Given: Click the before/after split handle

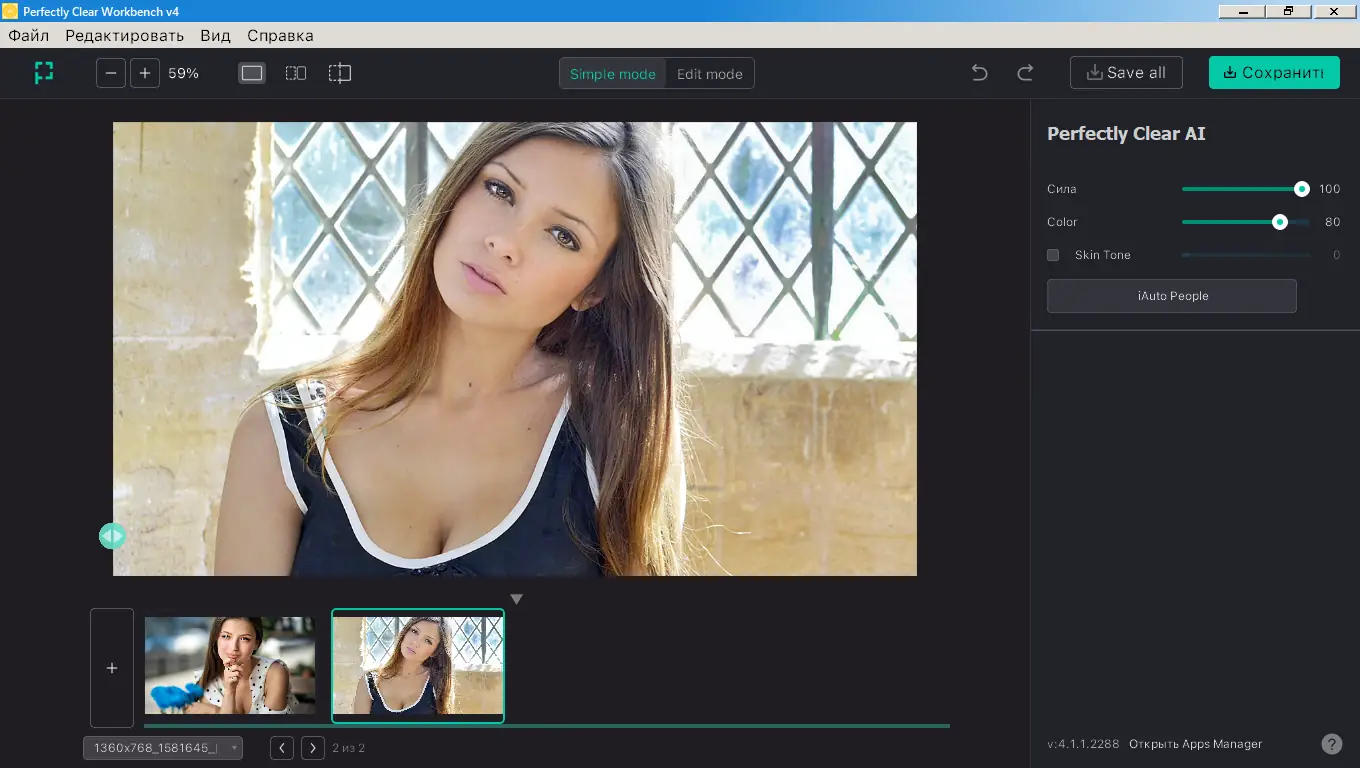Looking at the screenshot, I should (112, 536).
